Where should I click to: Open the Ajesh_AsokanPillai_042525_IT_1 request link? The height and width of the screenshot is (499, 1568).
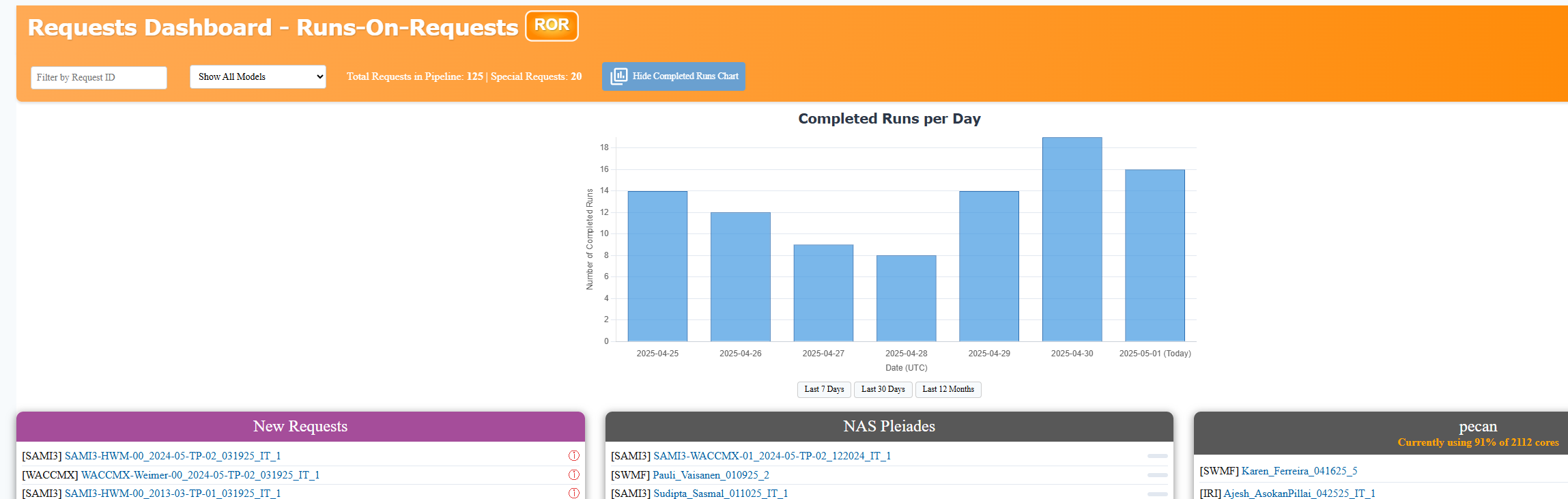coord(1299,493)
